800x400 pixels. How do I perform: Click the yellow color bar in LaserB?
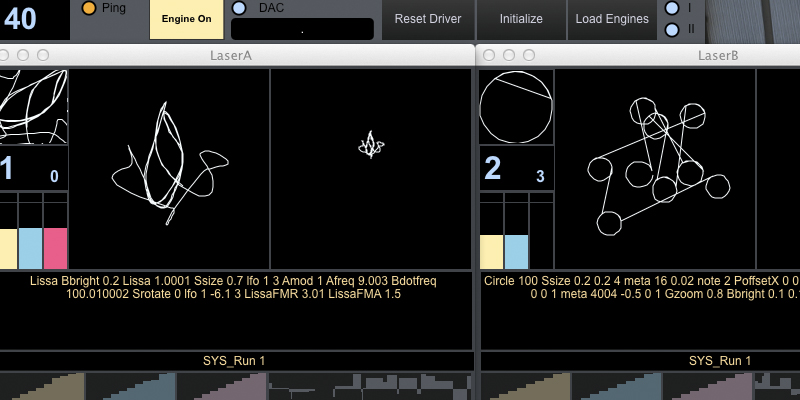[491, 252]
